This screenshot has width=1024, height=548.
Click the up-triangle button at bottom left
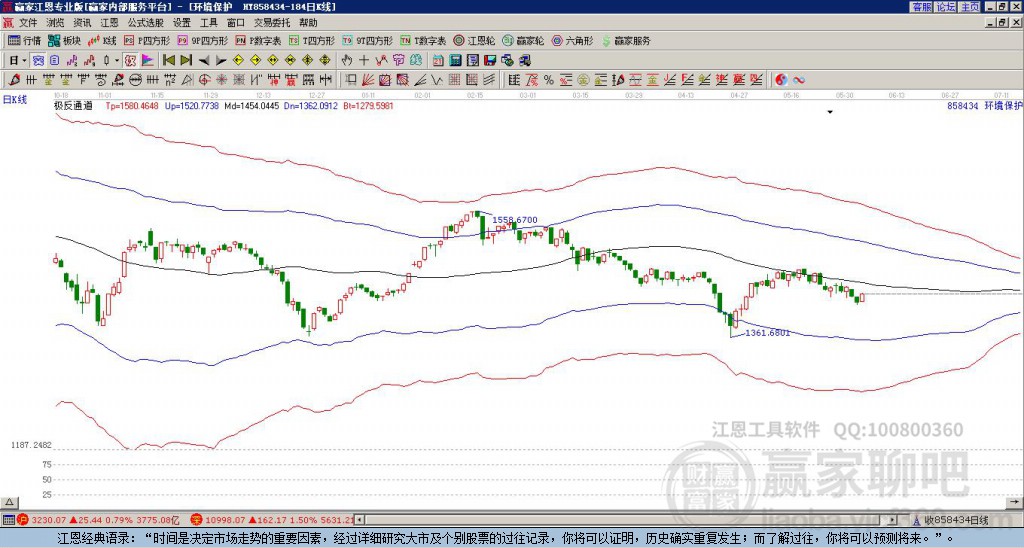[9, 502]
